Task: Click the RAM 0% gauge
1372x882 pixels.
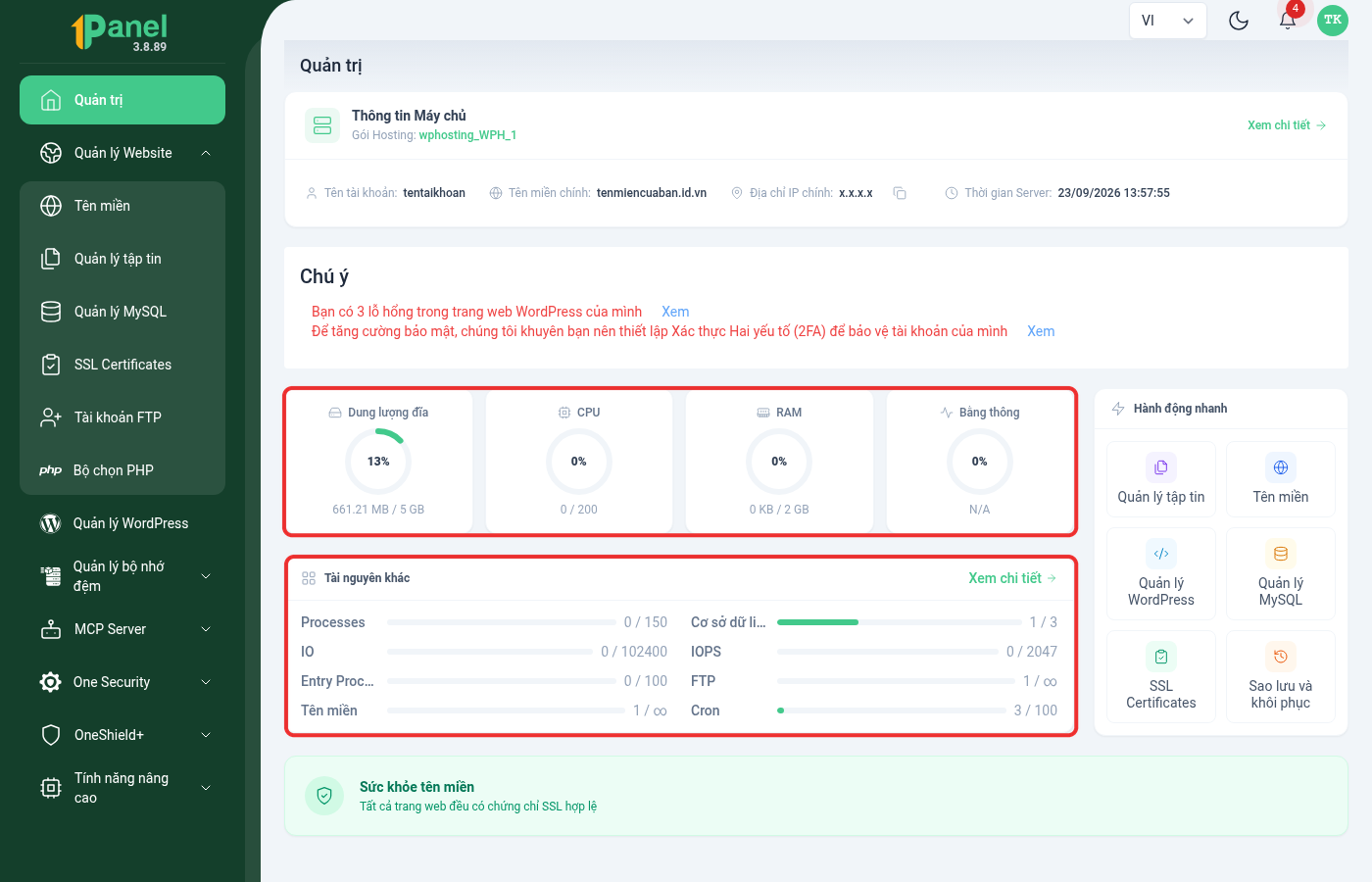Action: click(779, 462)
